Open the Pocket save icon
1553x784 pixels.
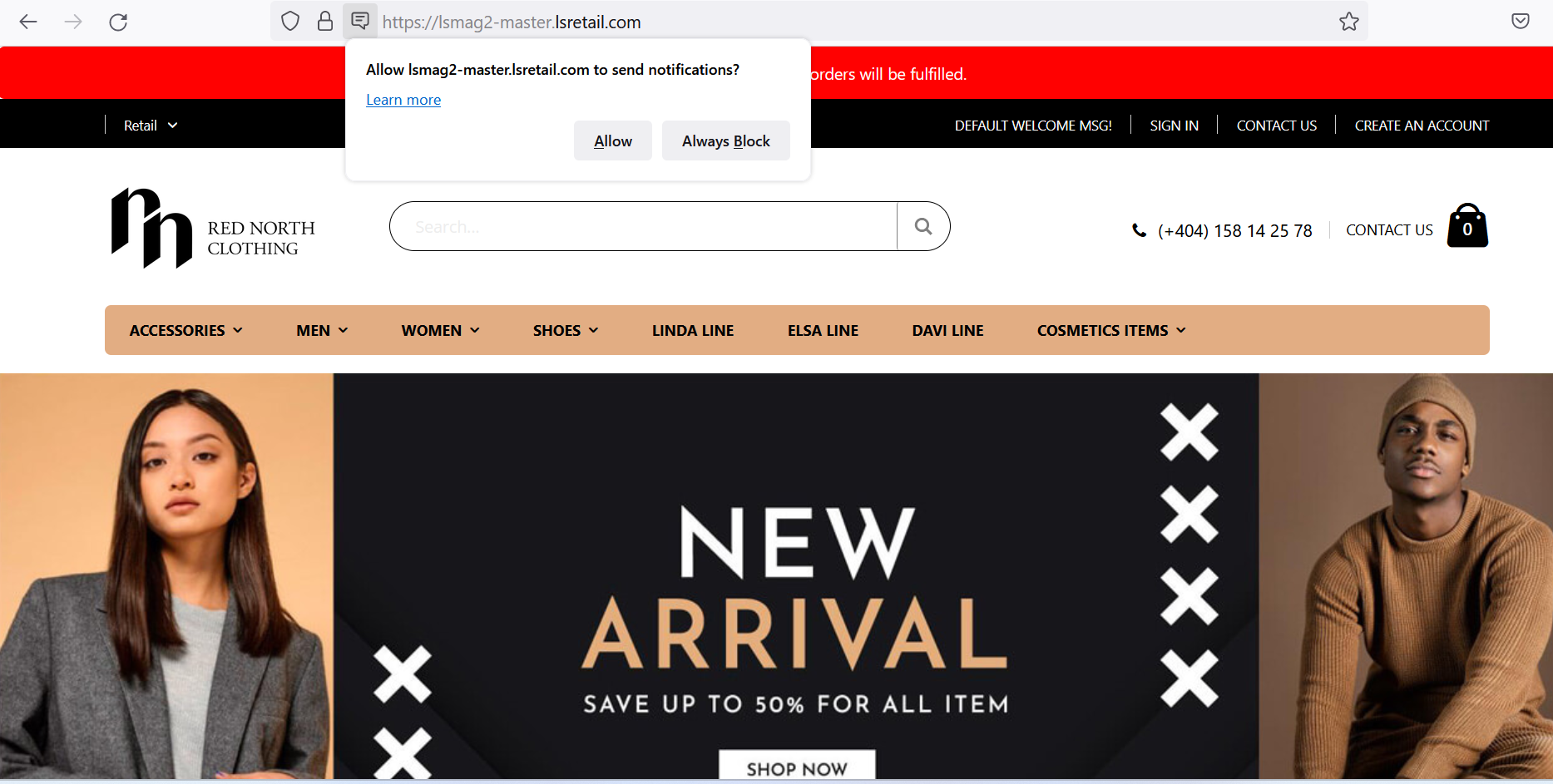coord(1520,22)
